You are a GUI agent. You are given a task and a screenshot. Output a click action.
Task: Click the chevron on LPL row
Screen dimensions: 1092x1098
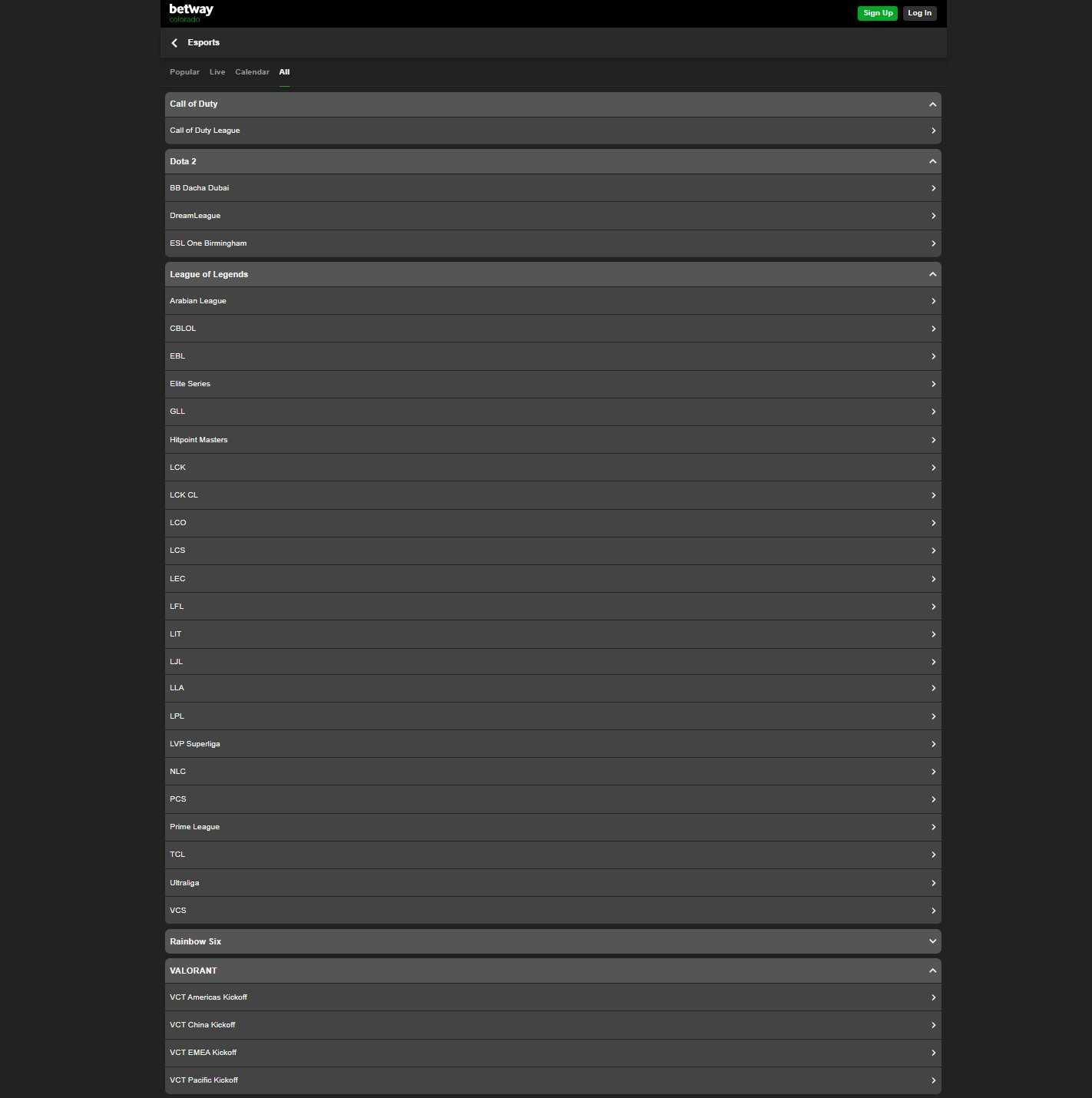pos(933,716)
